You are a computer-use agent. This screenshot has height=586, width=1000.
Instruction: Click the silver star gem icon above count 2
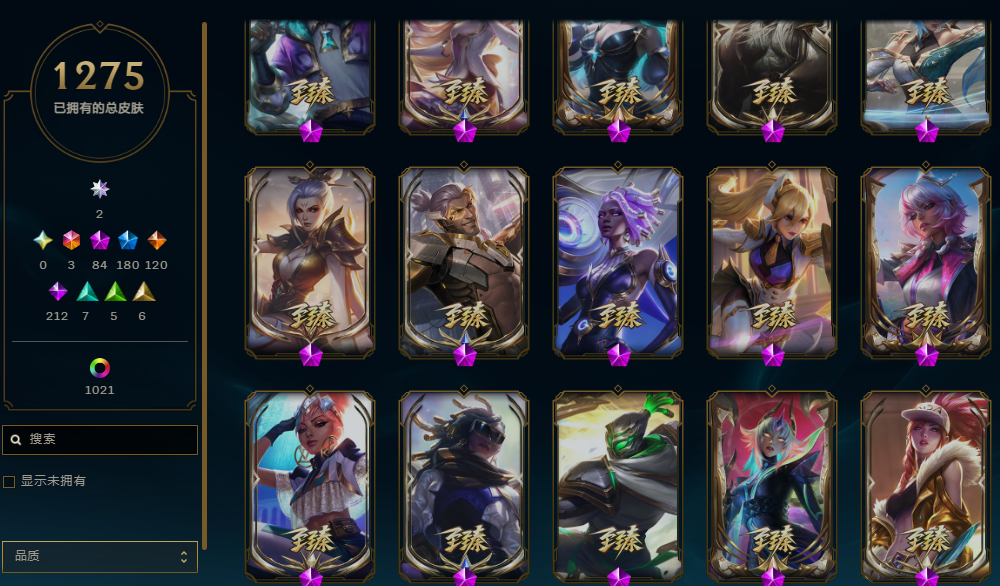[99, 189]
